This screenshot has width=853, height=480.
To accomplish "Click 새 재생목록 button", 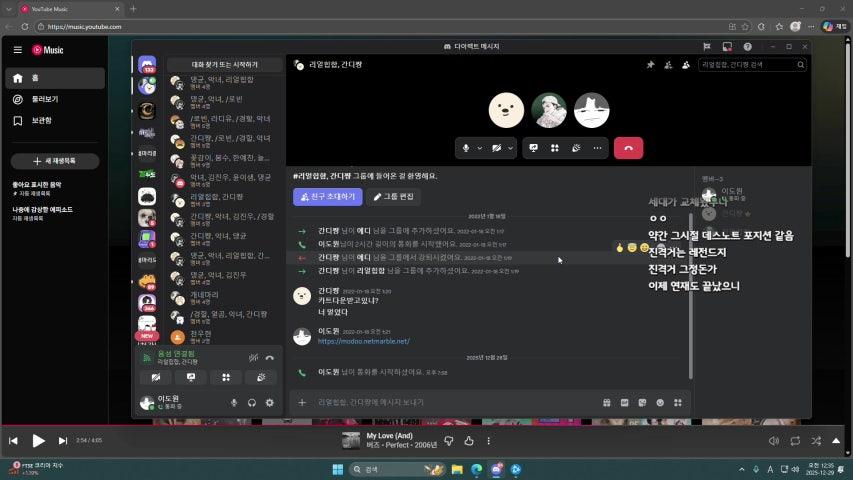I will click(55, 161).
